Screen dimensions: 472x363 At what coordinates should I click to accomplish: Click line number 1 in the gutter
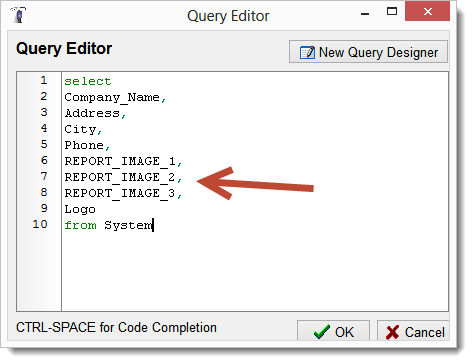[44, 80]
